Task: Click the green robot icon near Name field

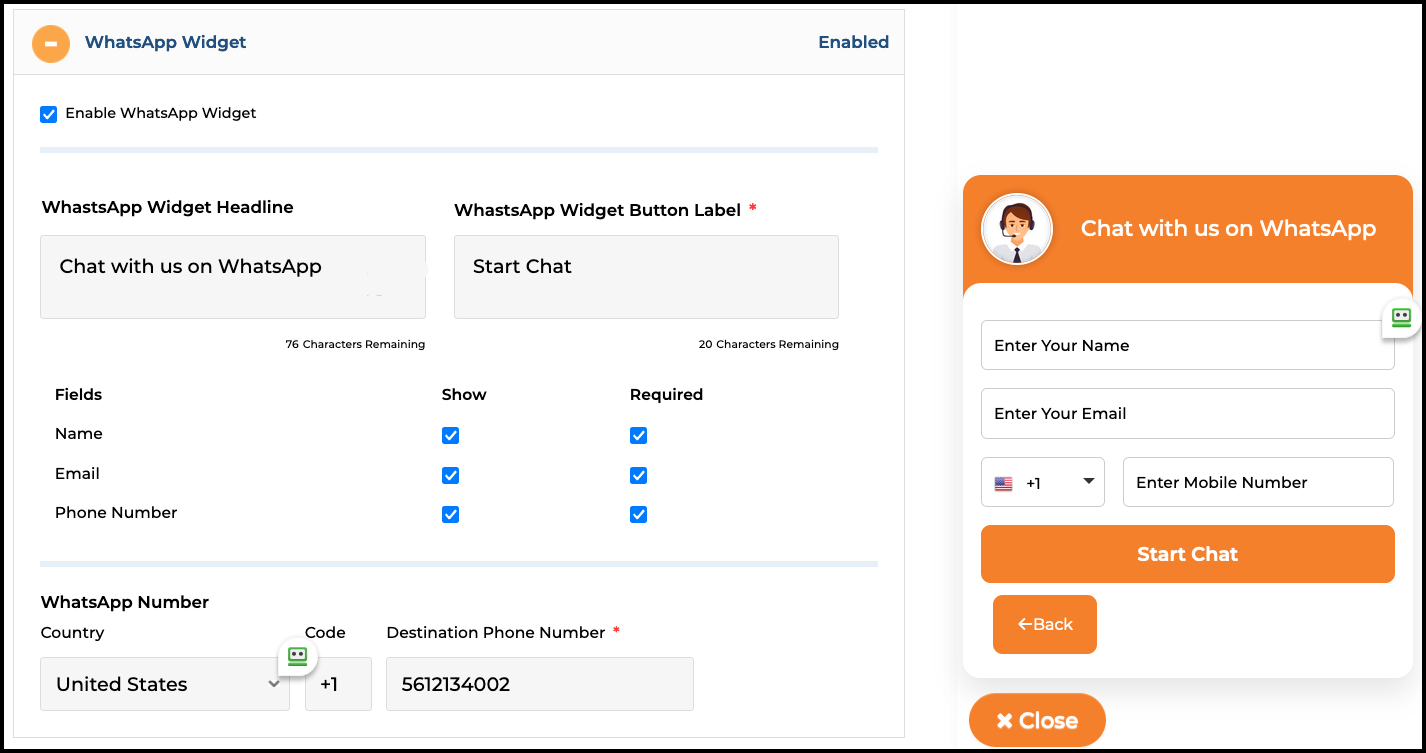Action: [1401, 317]
